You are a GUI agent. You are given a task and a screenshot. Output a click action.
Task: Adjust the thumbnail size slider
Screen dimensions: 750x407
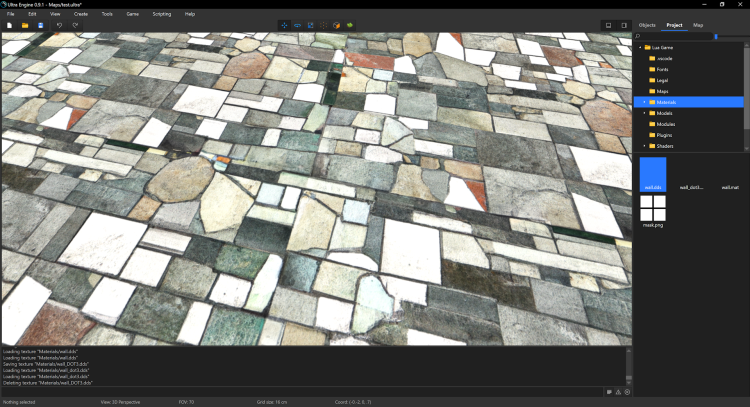click(x=716, y=36)
